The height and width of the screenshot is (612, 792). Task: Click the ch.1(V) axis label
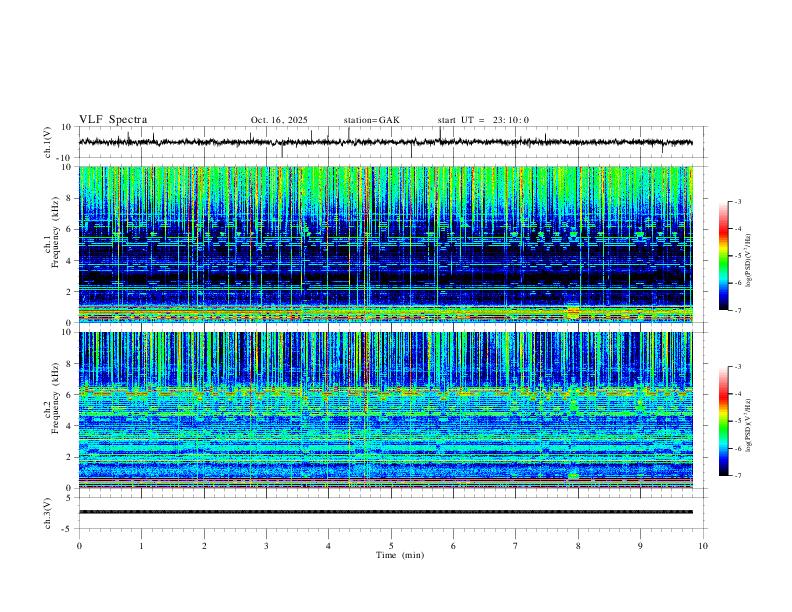(x=48, y=142)
